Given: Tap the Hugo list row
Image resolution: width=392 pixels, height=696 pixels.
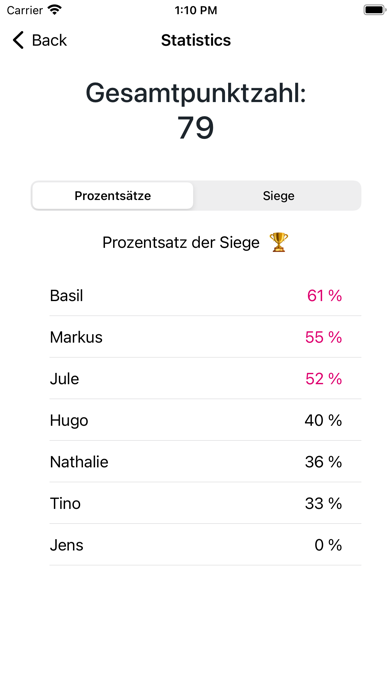Looking at the screenshot, I should click(205, 420).
